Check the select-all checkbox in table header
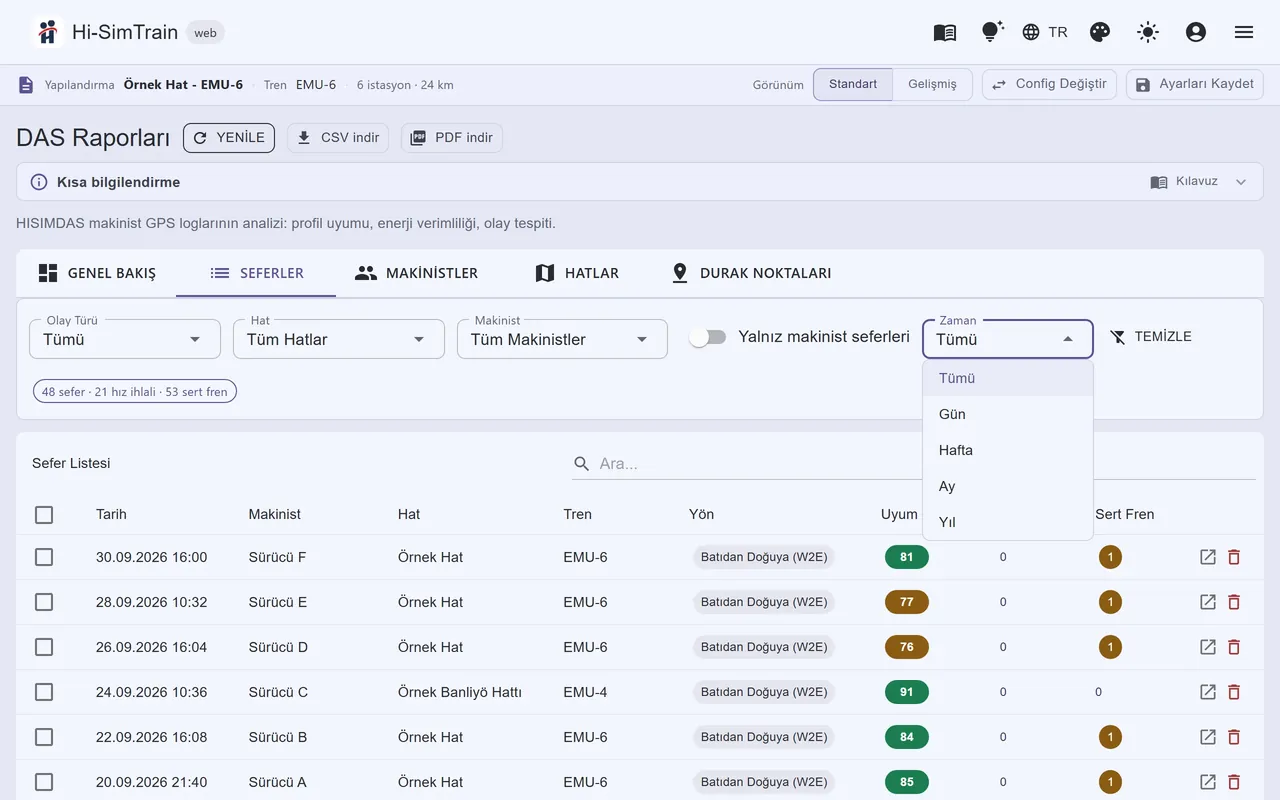The height and width of the screenshot is (800, 1280). [44, 515]
